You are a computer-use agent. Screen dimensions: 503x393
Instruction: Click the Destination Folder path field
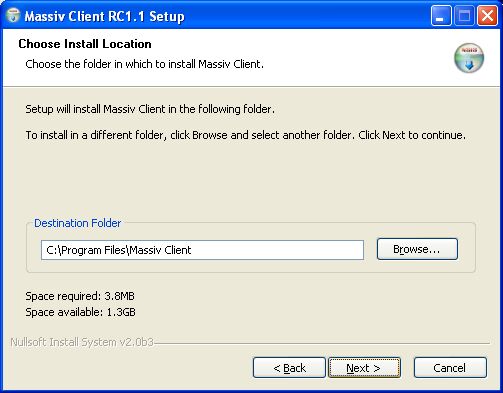tap(202, 250)
